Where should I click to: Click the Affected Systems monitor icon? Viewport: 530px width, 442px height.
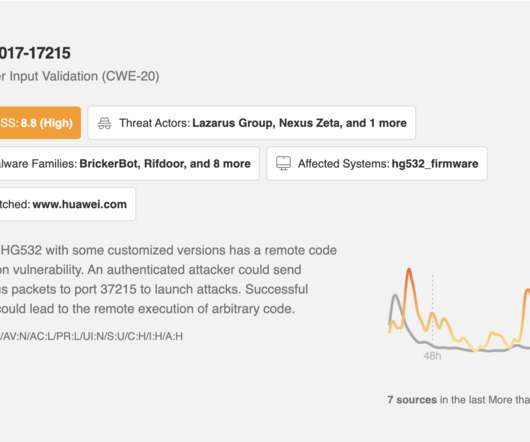(283, 164)
